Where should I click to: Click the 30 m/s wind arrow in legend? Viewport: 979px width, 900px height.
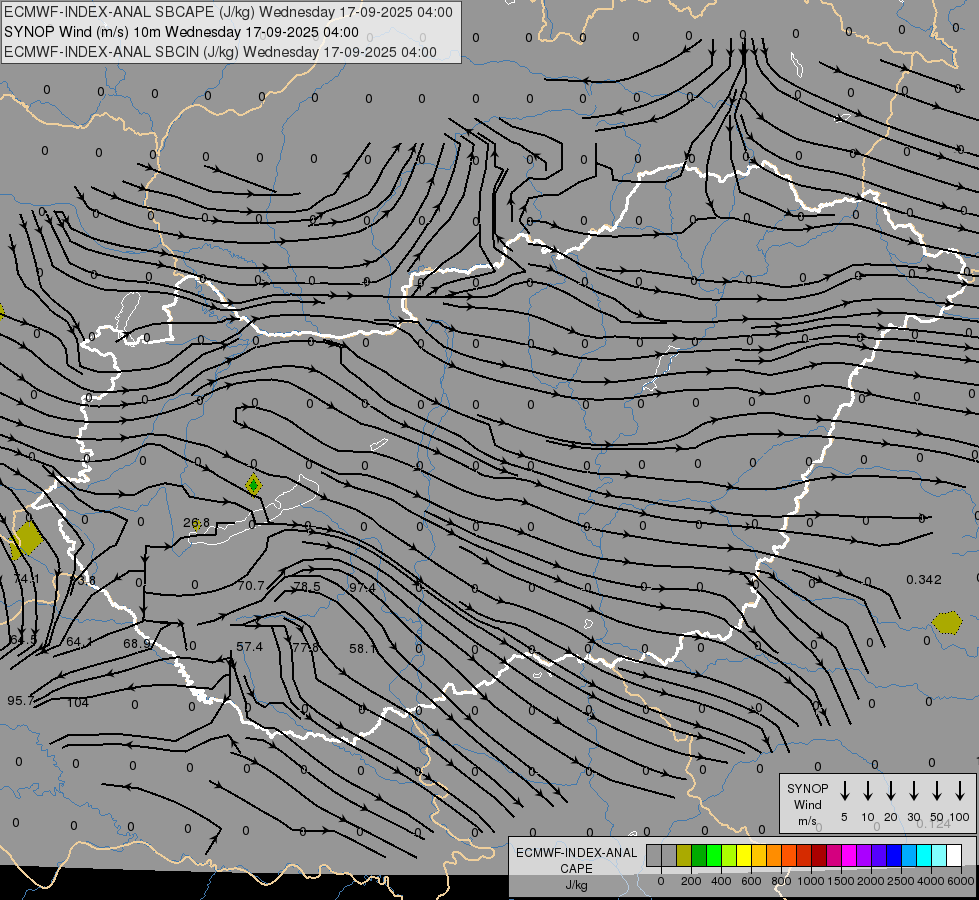[x=913, y=791]
